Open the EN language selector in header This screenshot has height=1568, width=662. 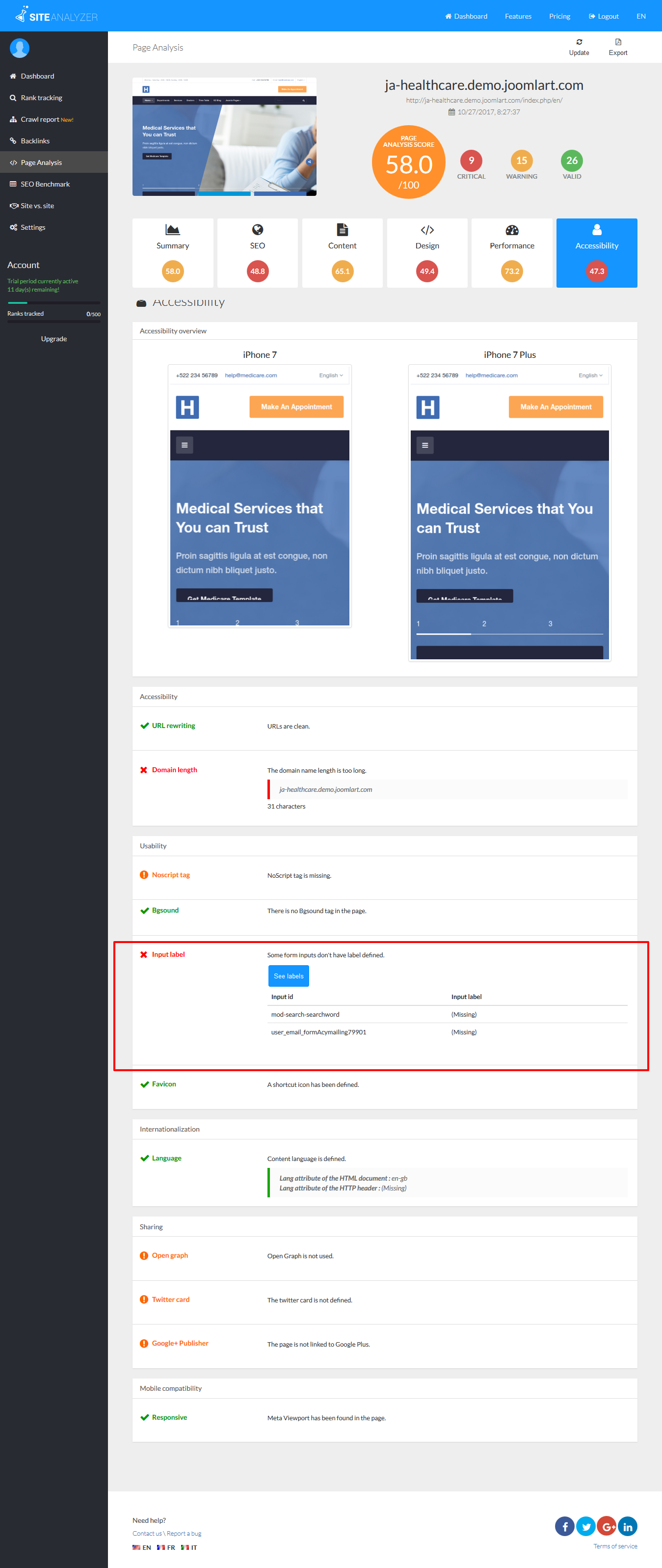point(641,16)
